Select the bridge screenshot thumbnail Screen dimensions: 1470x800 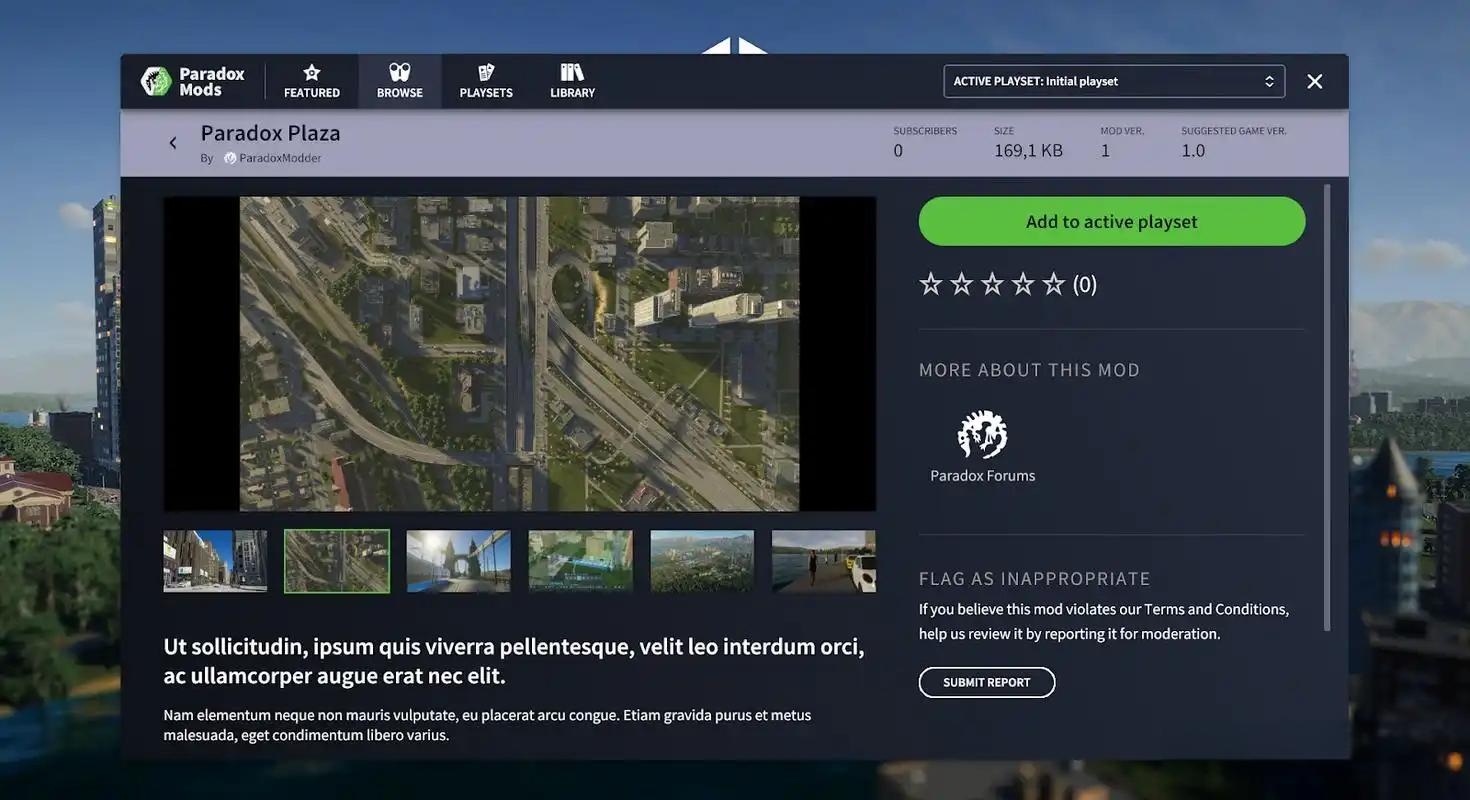coord(458,561)
